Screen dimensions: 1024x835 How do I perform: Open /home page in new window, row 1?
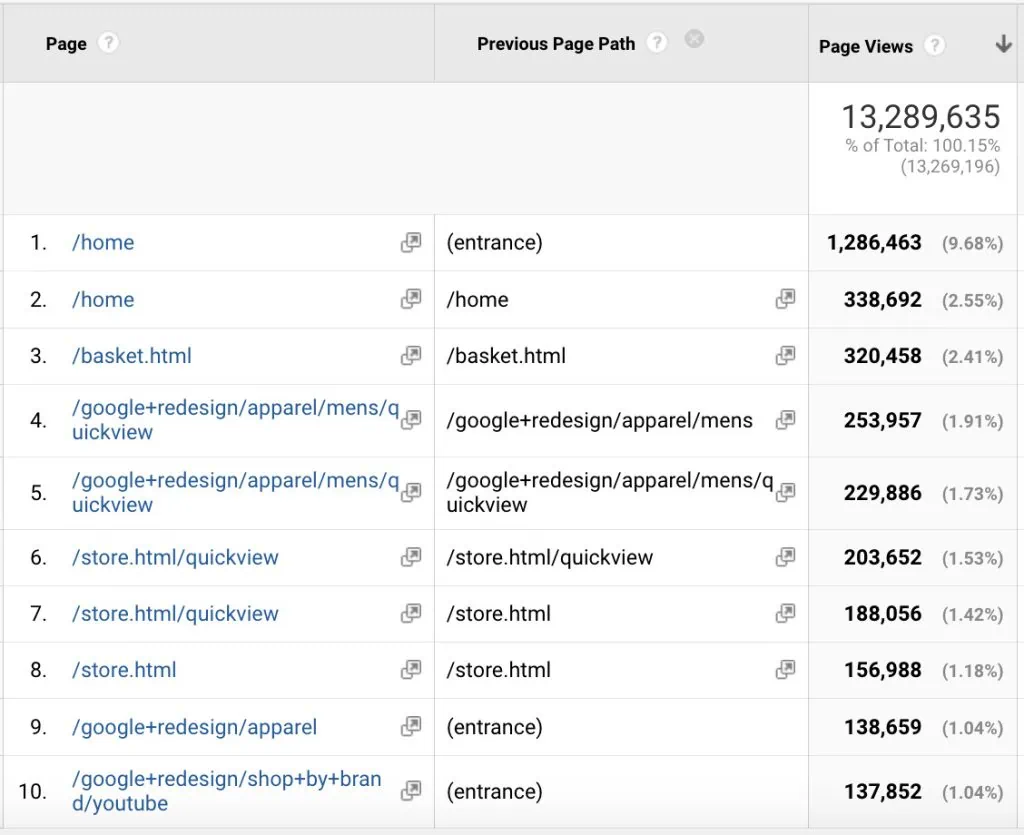(411, 243)
